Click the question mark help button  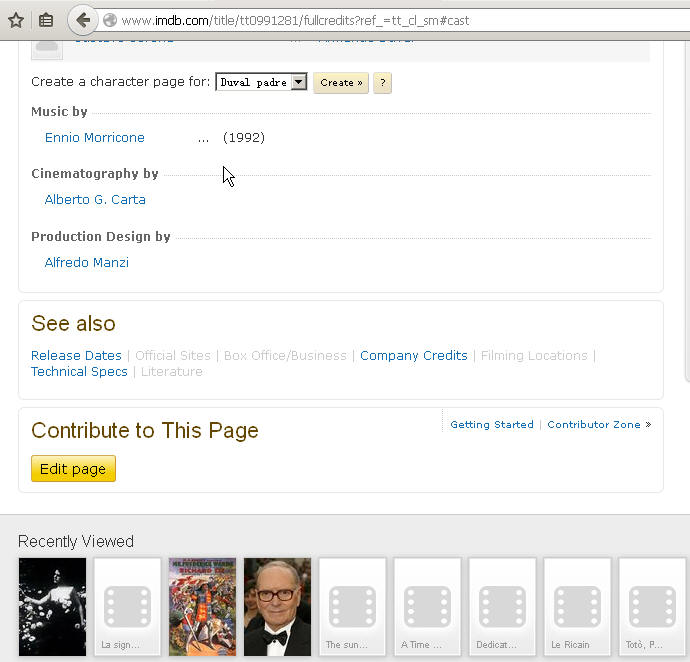(x=382, y=83)
